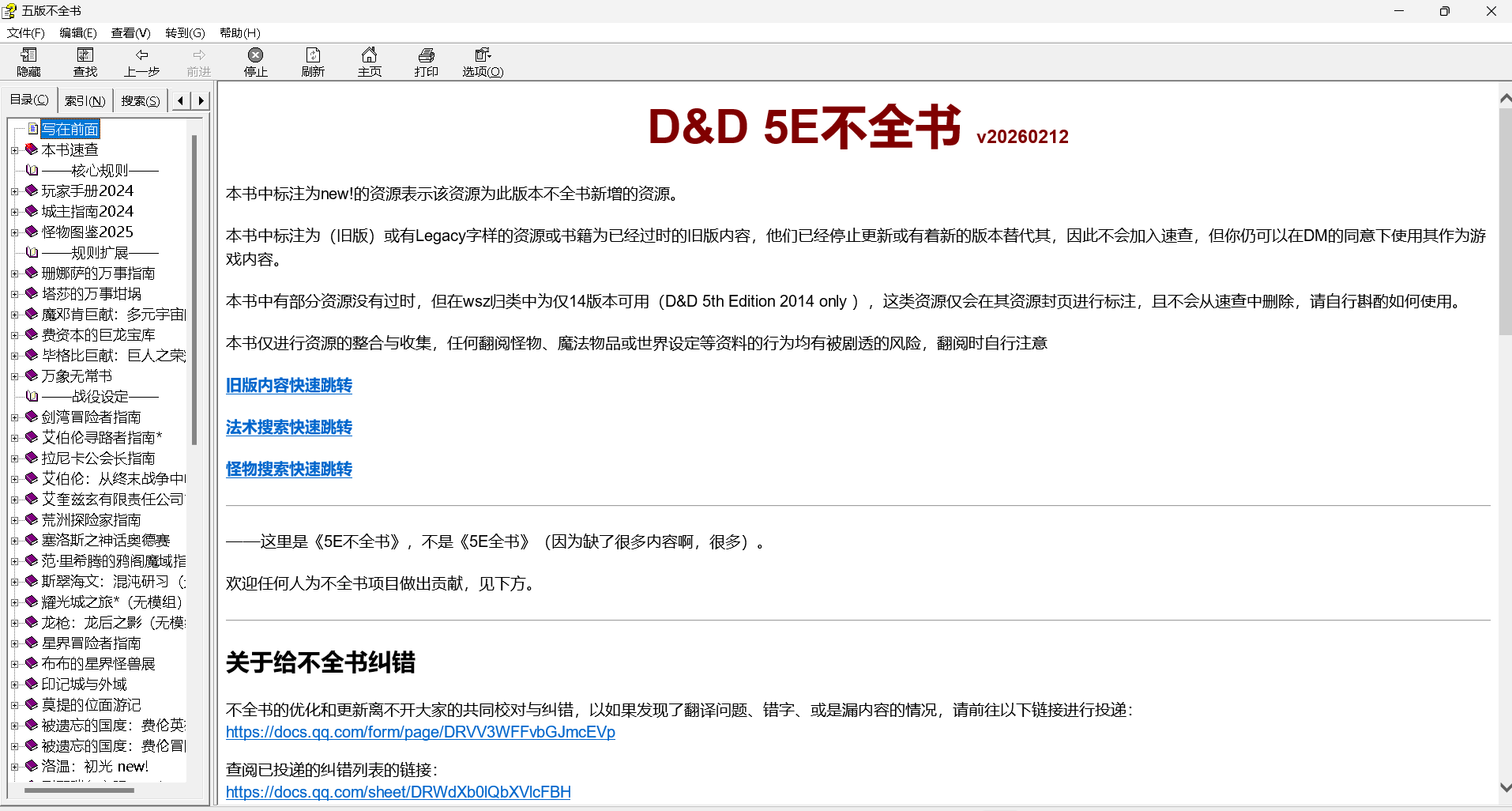
Task: Open the 转到(G) menu
Action: pos(185,32)
